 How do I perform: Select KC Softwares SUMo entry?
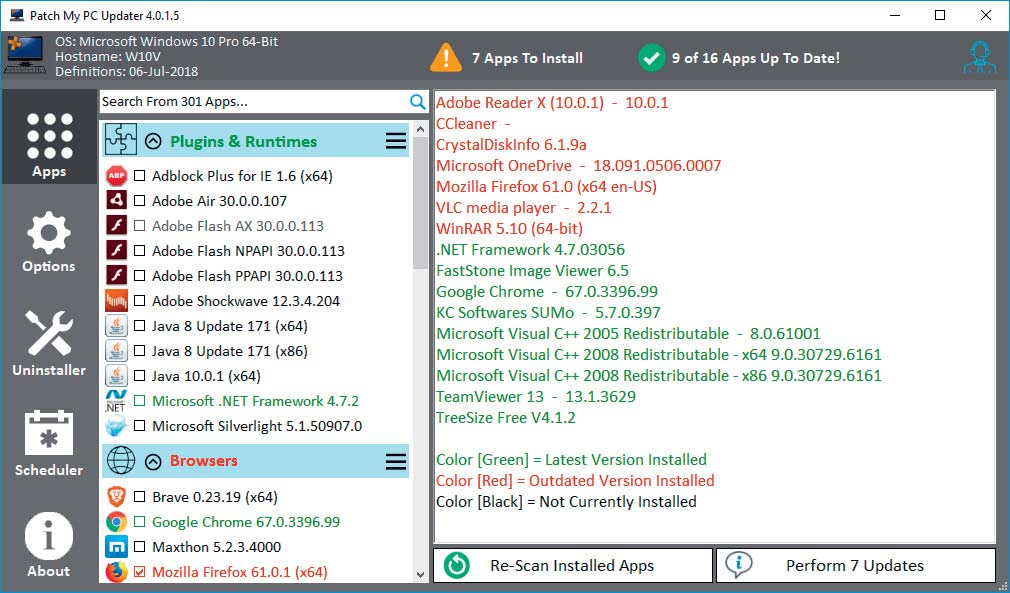pos(548,312)
